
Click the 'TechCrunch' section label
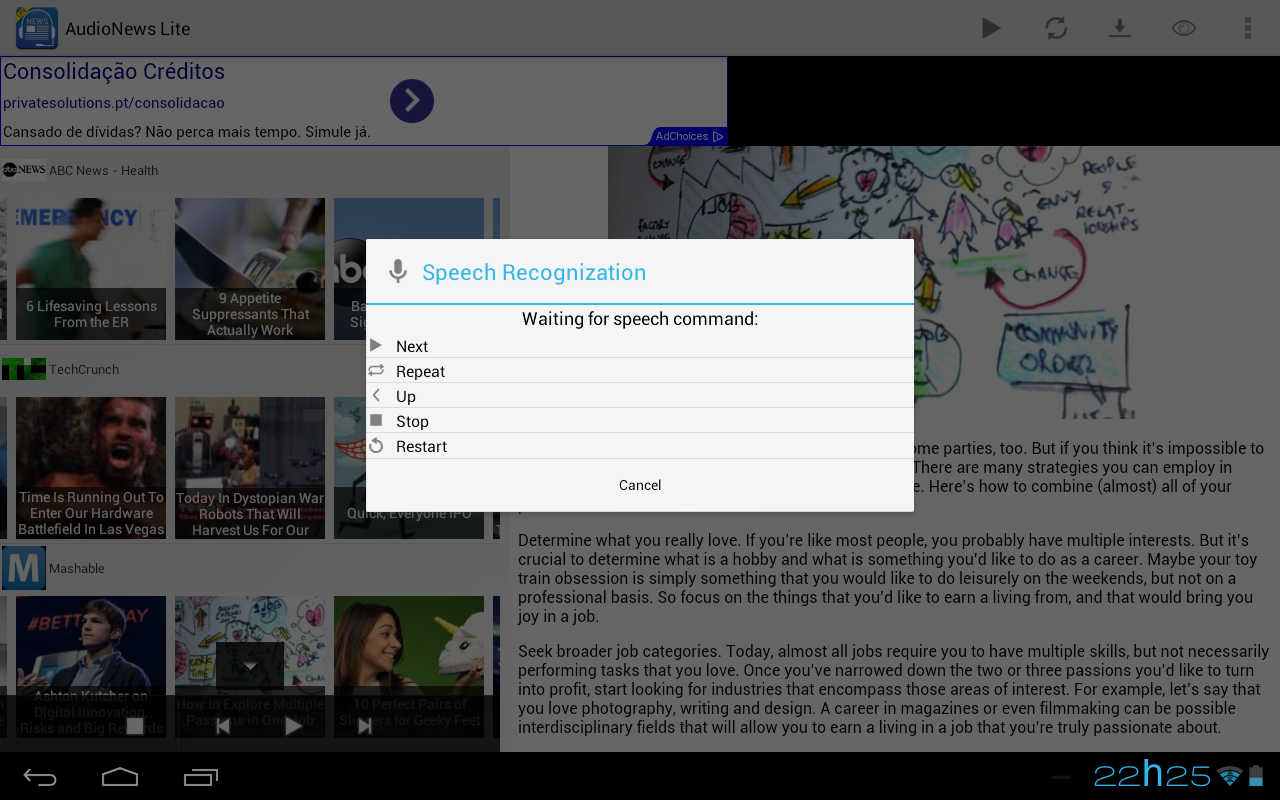[84, 369]
